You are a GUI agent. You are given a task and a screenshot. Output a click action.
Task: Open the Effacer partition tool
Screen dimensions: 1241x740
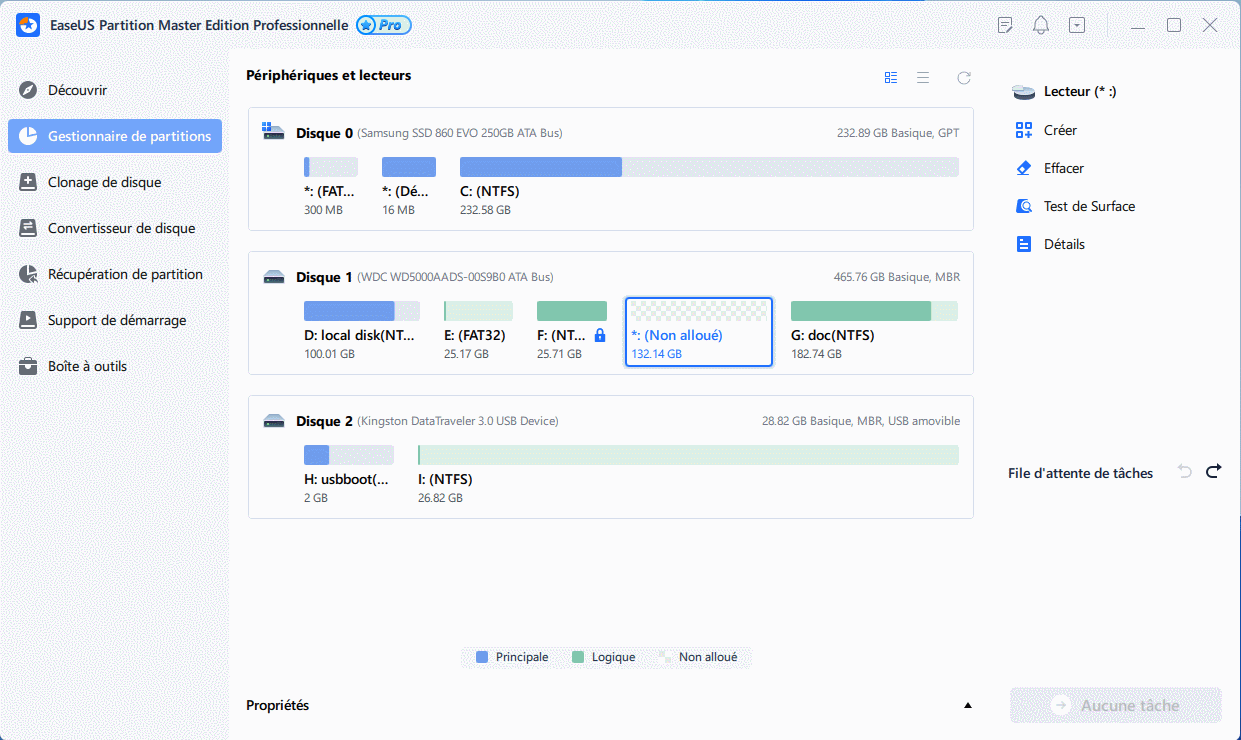pyautogui.click(x=1060, y=168)
